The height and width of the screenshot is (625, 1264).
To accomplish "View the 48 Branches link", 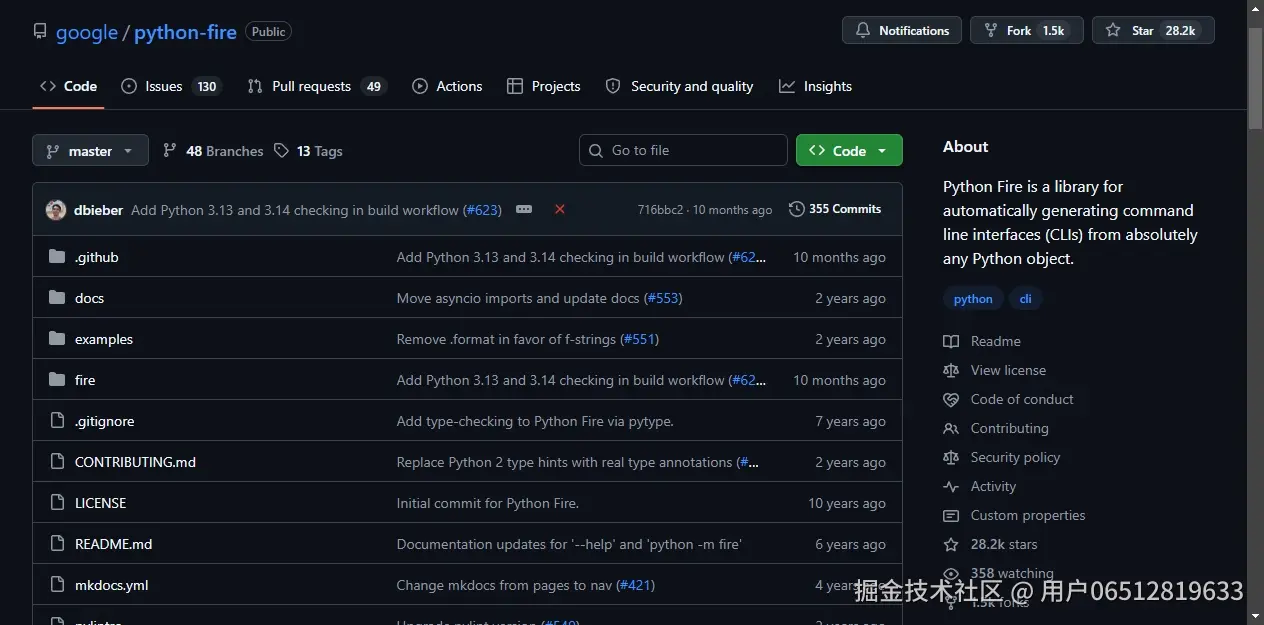I will point(213,151).
